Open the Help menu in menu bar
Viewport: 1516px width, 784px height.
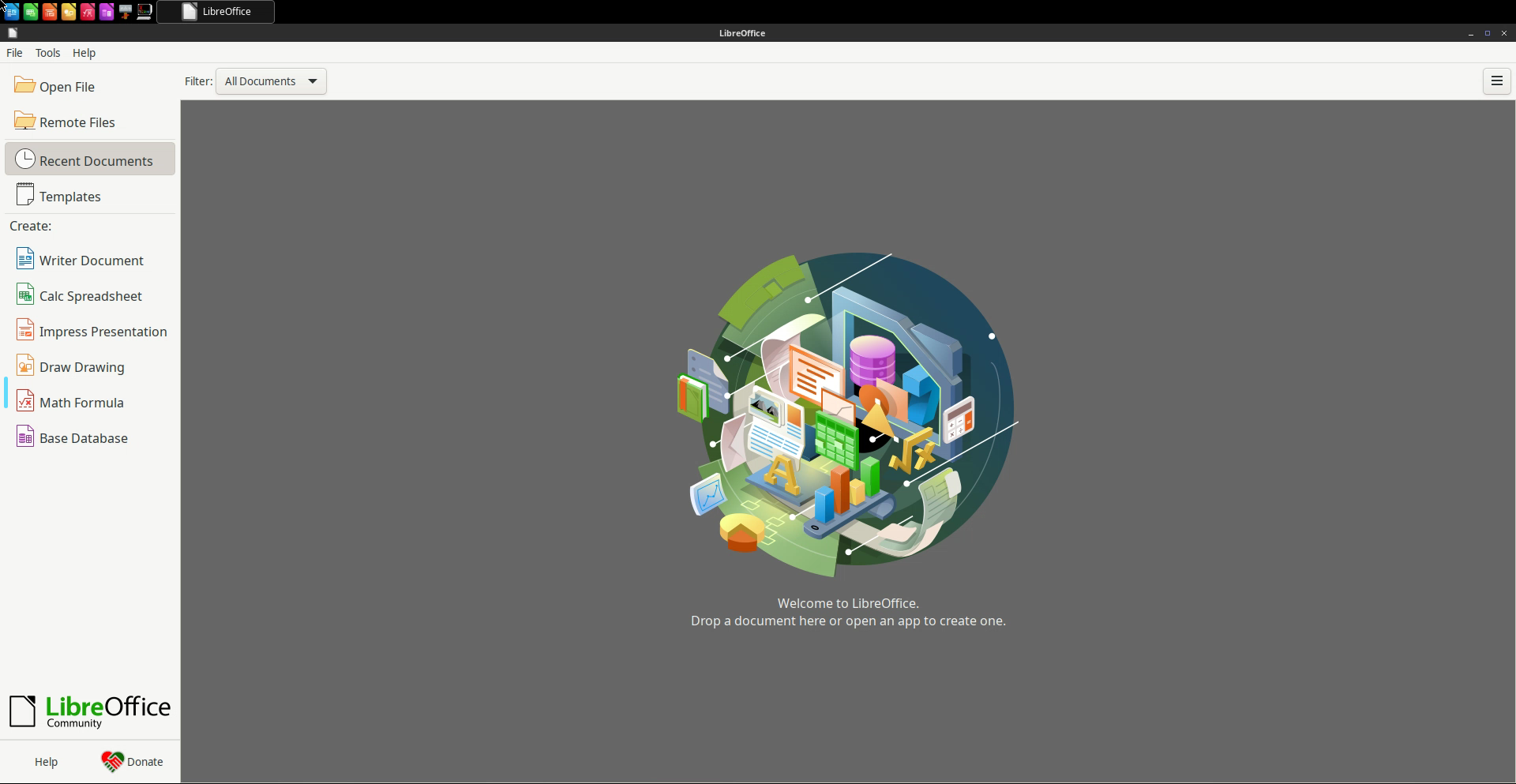pyautogui.click(x=84, y=53)
